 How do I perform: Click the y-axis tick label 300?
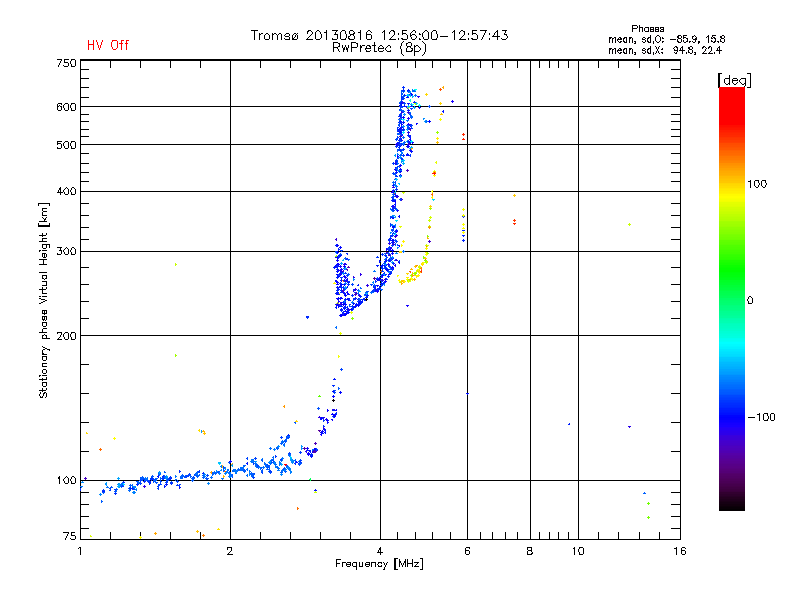pos(66,252)
